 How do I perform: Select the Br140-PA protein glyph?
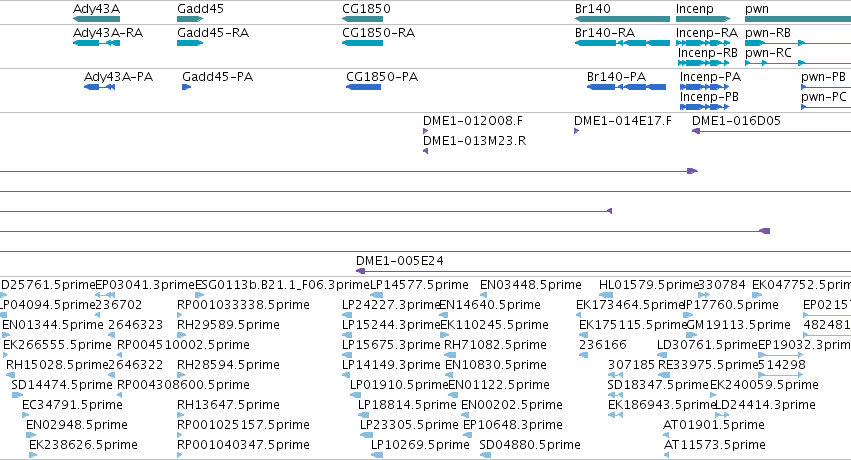[x=626, y=87]
